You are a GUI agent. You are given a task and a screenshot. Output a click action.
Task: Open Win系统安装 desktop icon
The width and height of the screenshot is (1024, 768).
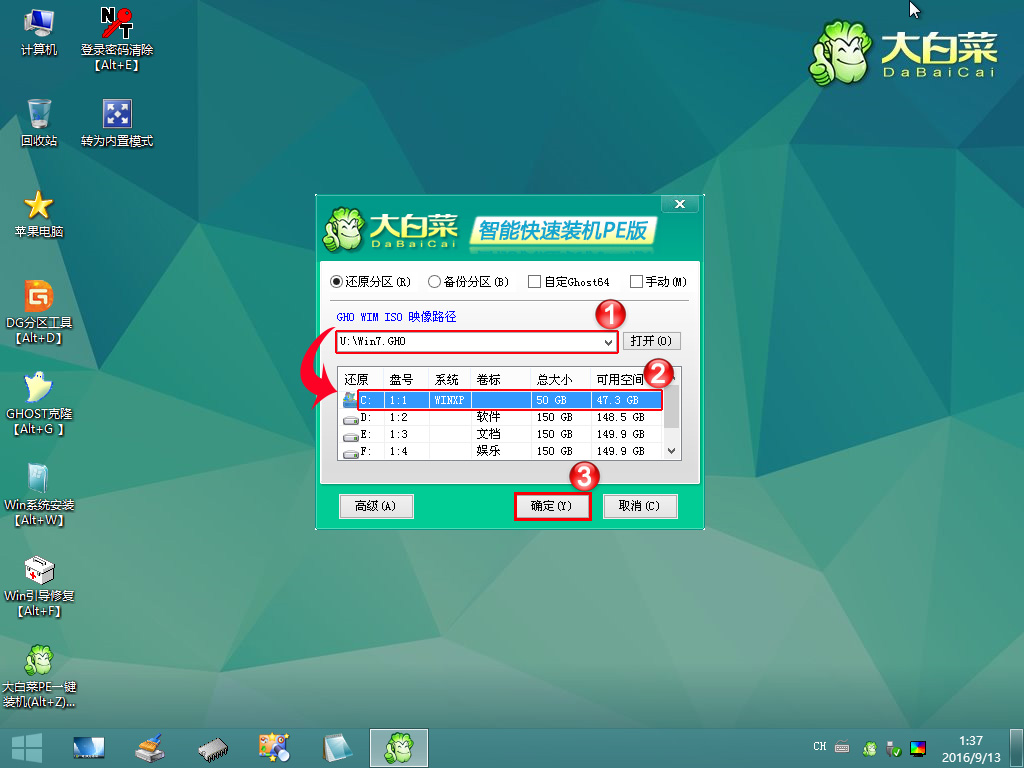click(39, 479)
